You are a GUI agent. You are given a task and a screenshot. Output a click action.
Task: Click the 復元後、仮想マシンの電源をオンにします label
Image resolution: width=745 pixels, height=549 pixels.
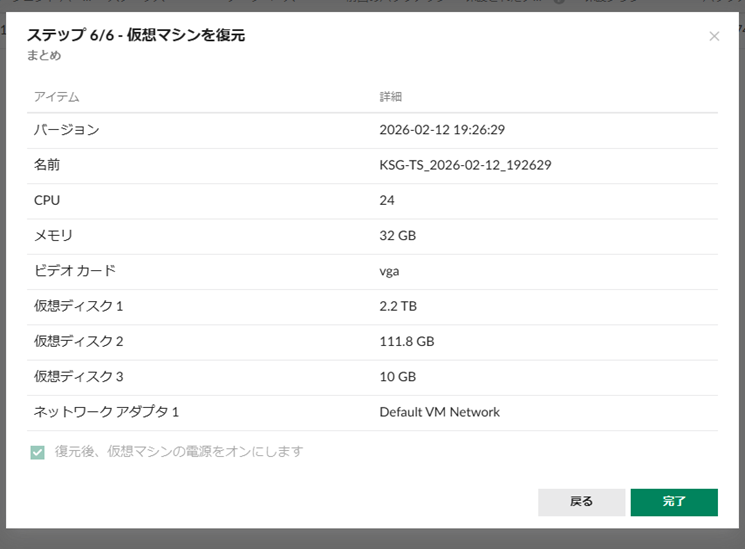(179, 452)
